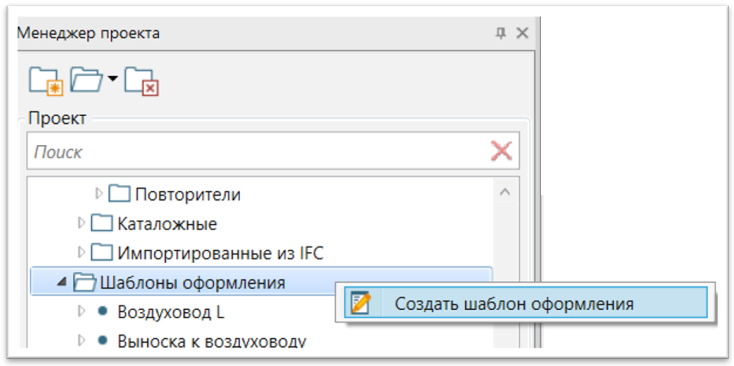This screenshot has width=734, height=366.
Task: Expand the Каталожные folder
Action: click(x=81, y=223)
